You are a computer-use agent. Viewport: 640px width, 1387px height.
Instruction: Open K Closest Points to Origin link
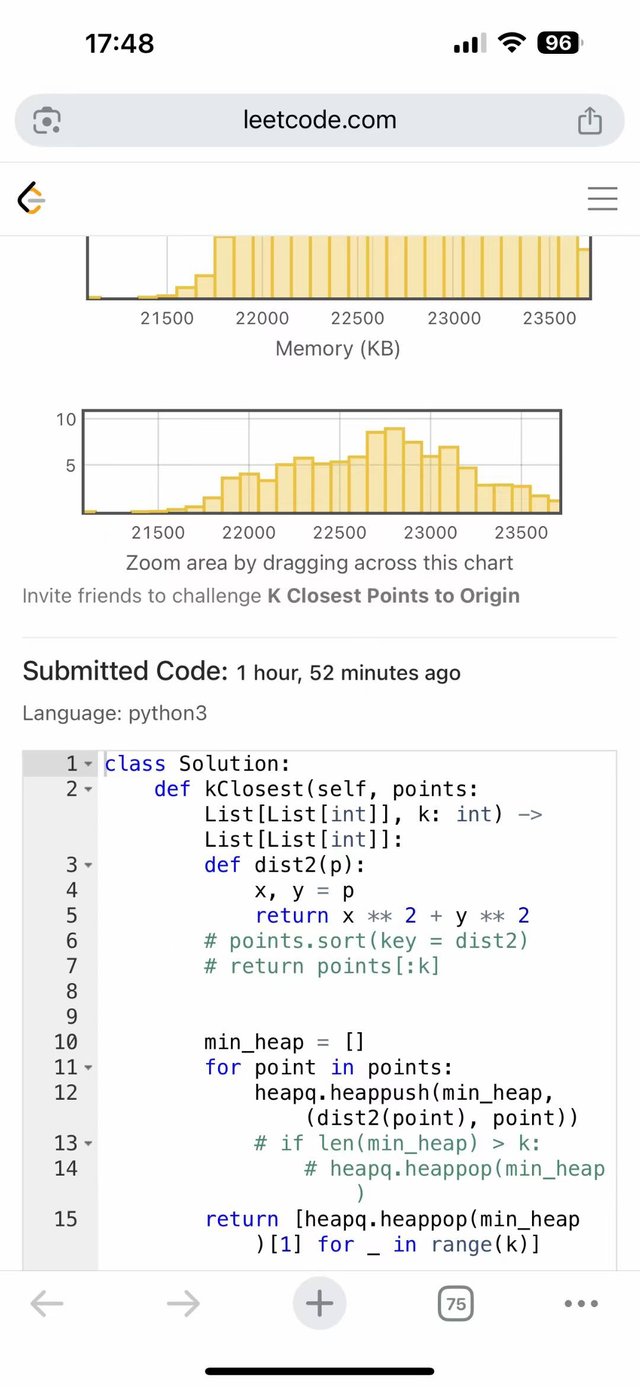(x=393, y=596)
